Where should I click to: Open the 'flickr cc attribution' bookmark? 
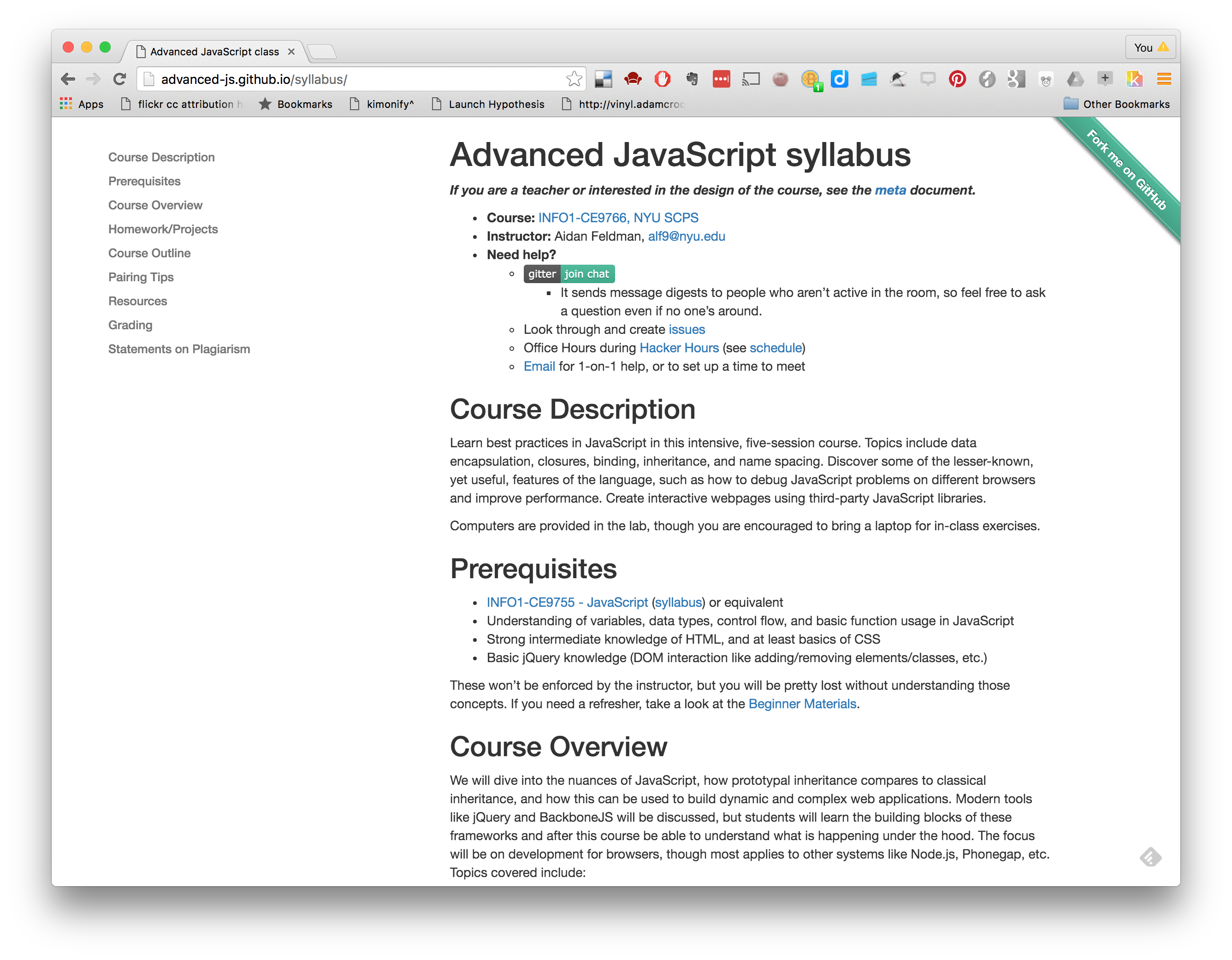coord(182,104)
